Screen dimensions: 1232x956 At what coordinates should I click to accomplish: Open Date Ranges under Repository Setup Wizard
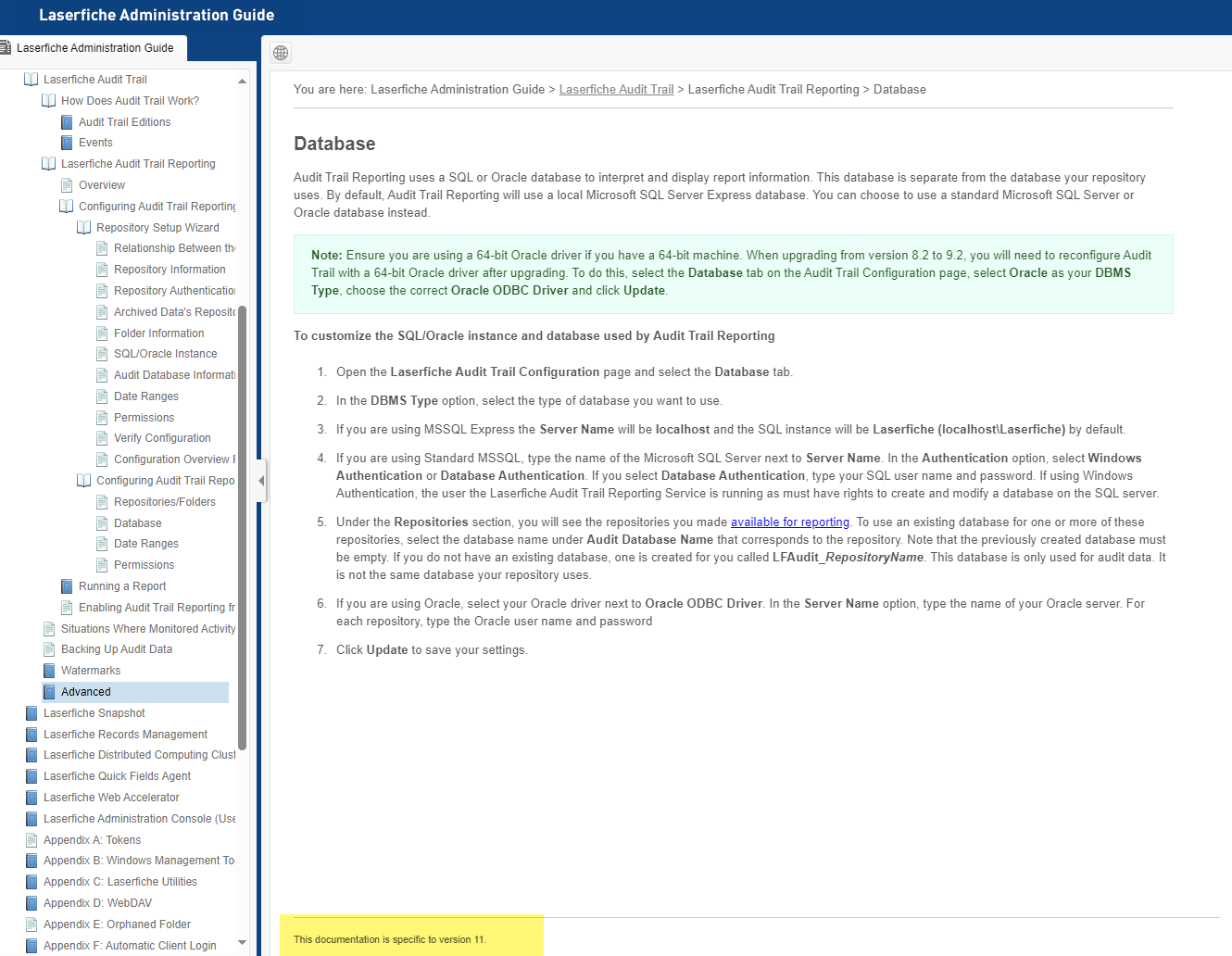[146, 396]
